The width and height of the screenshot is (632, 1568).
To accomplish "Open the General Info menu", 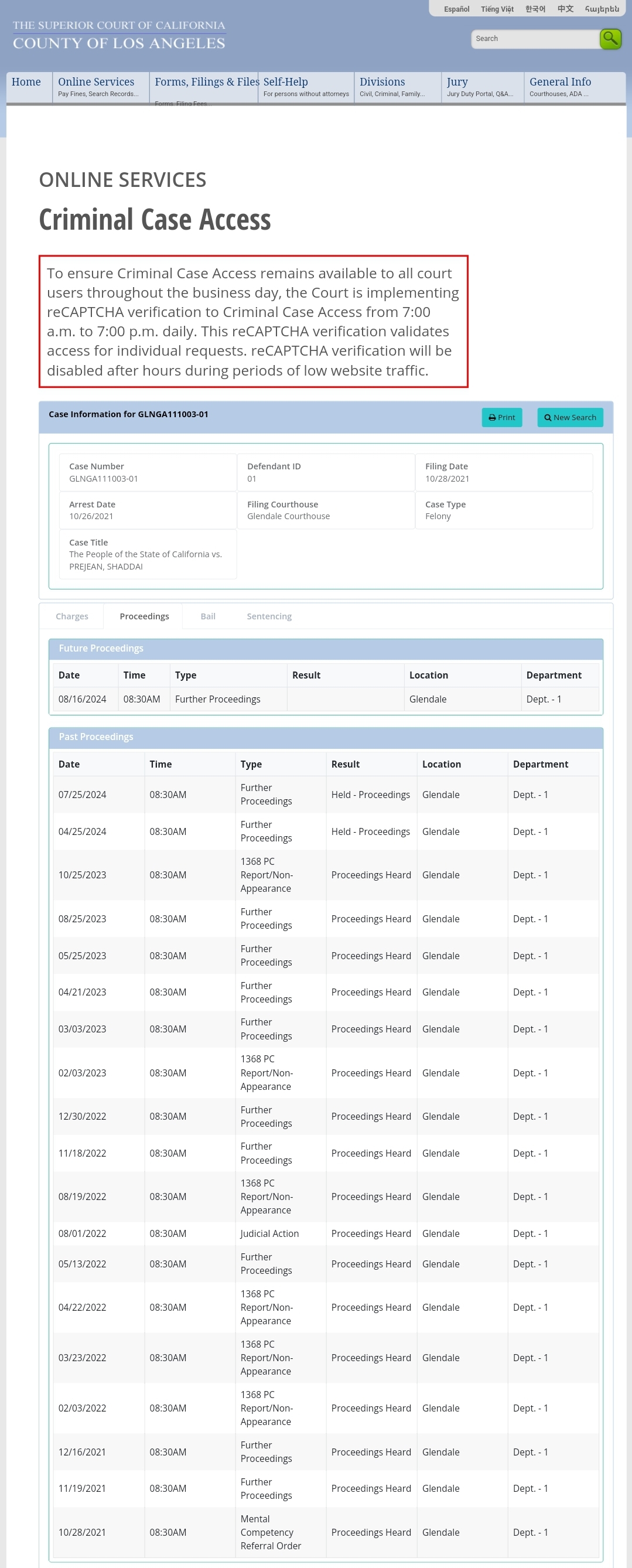I will pos(575,87).
